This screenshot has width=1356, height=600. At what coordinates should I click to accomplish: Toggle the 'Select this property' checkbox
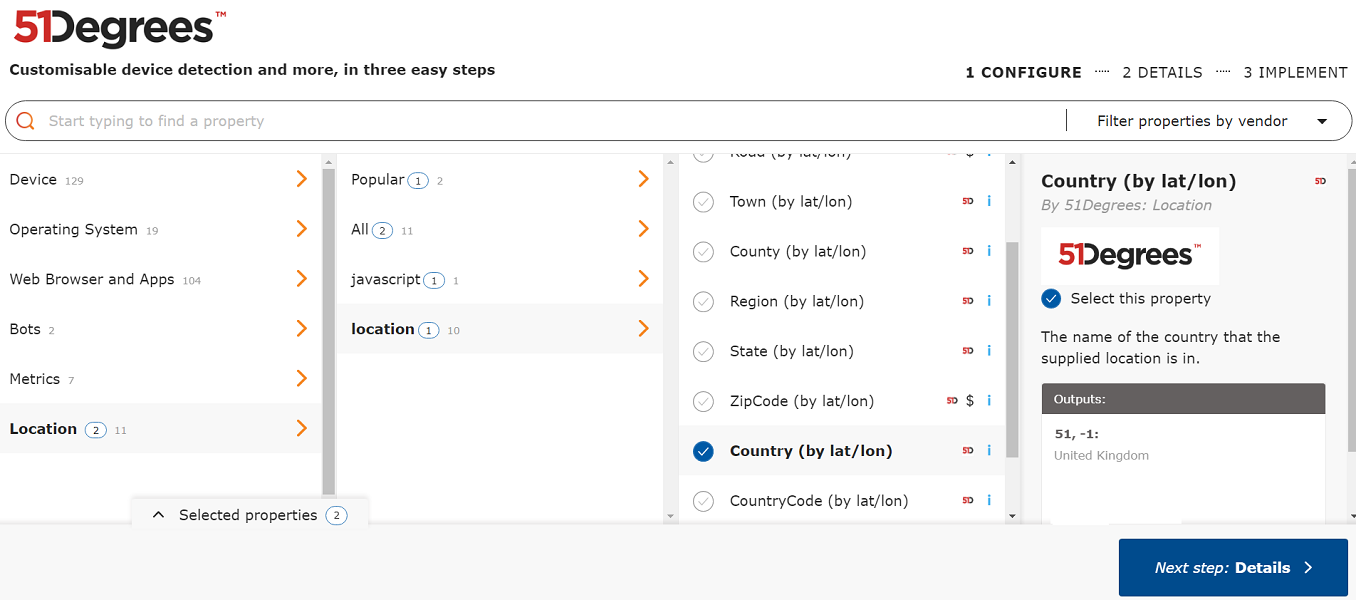click(1051, 298)
